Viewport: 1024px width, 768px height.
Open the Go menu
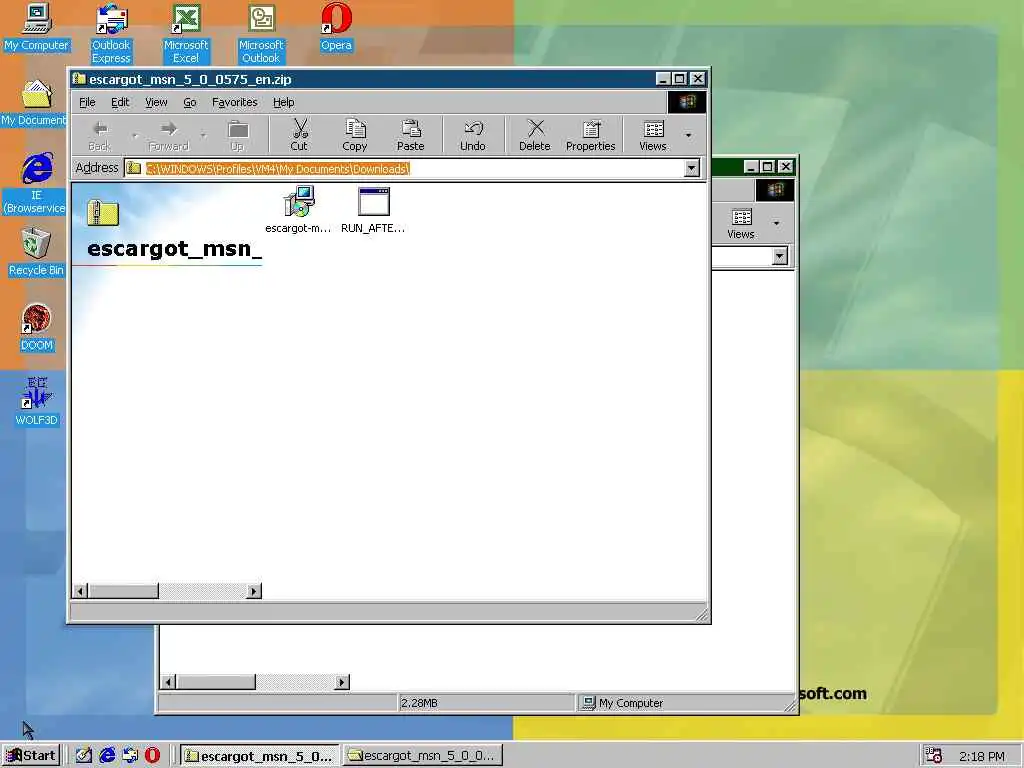[x=189, y=102]
